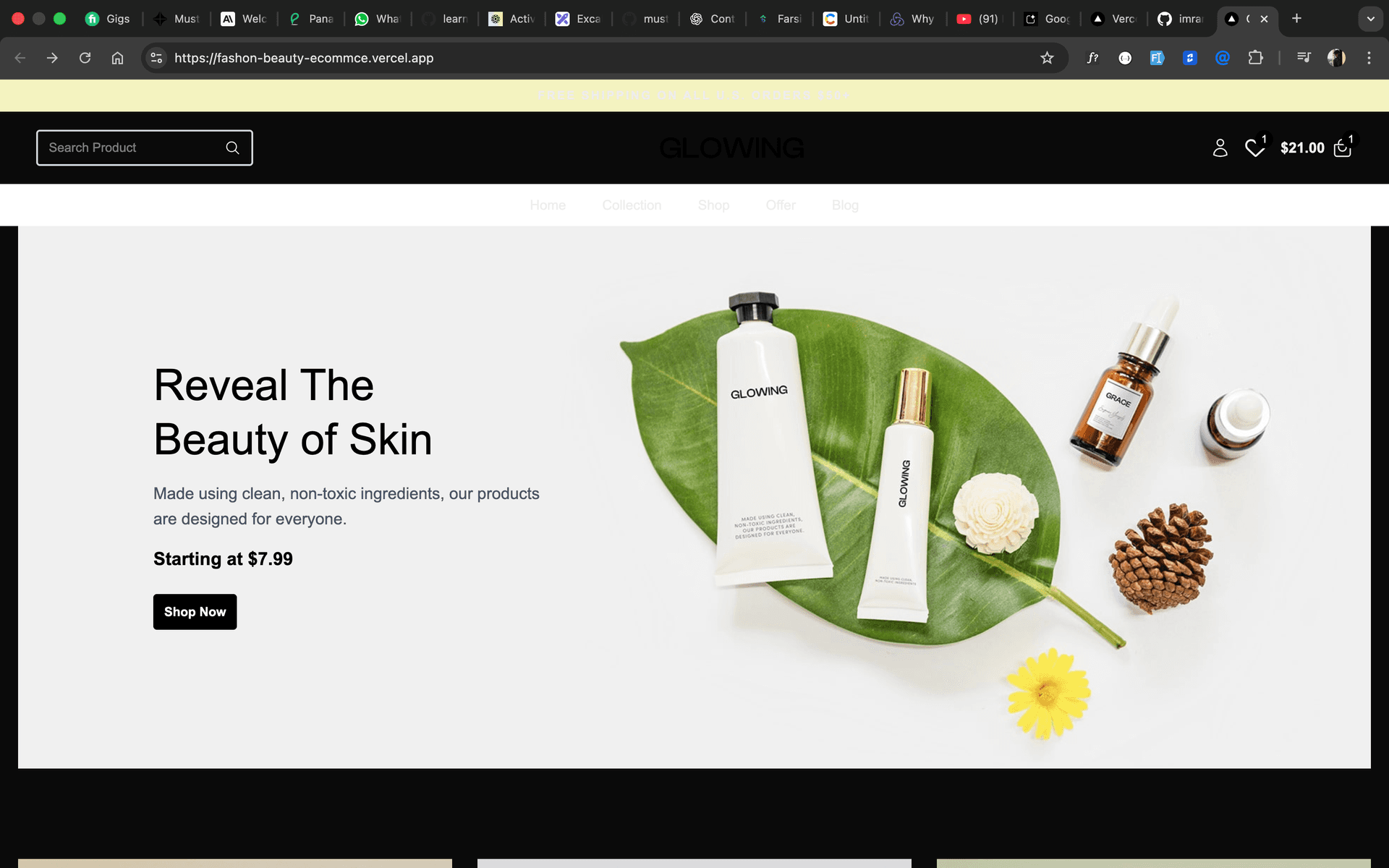Open the reading list playlist icon
1389x868 pixels.
pos(1303,58)
